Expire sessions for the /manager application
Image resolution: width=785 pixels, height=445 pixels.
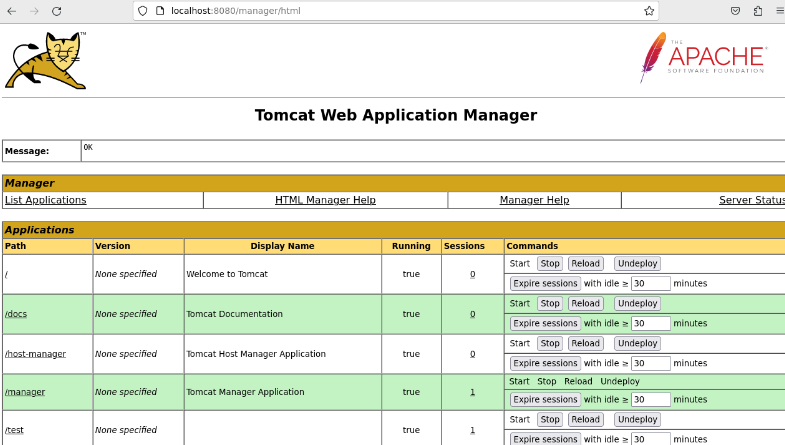(545, 399)
